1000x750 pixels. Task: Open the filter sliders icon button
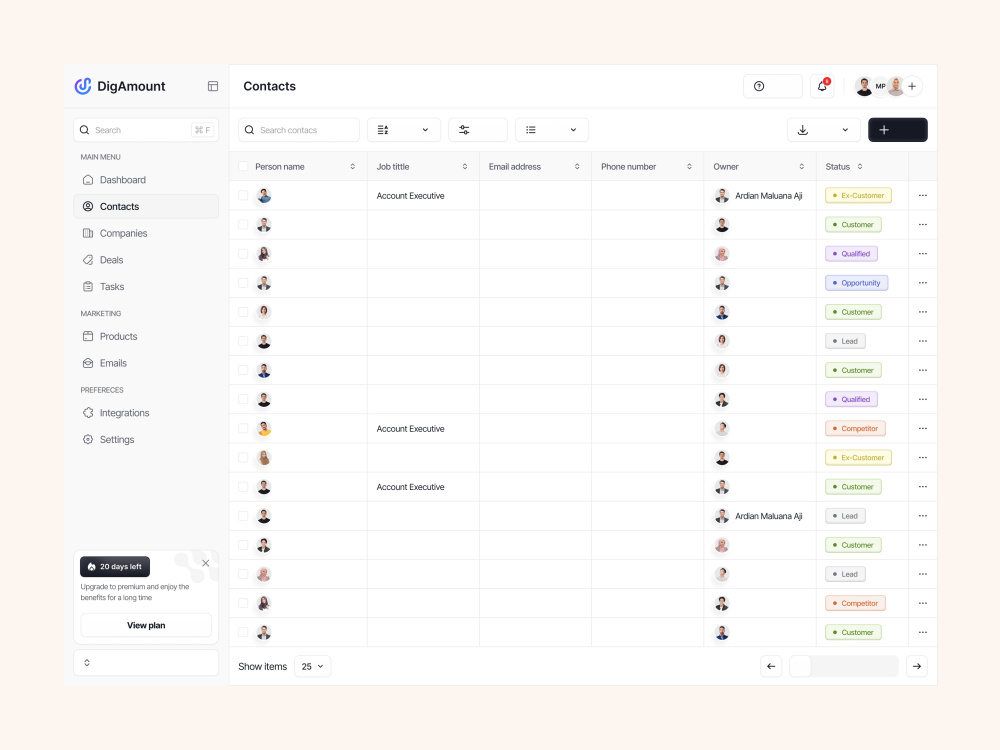(464, 130)
